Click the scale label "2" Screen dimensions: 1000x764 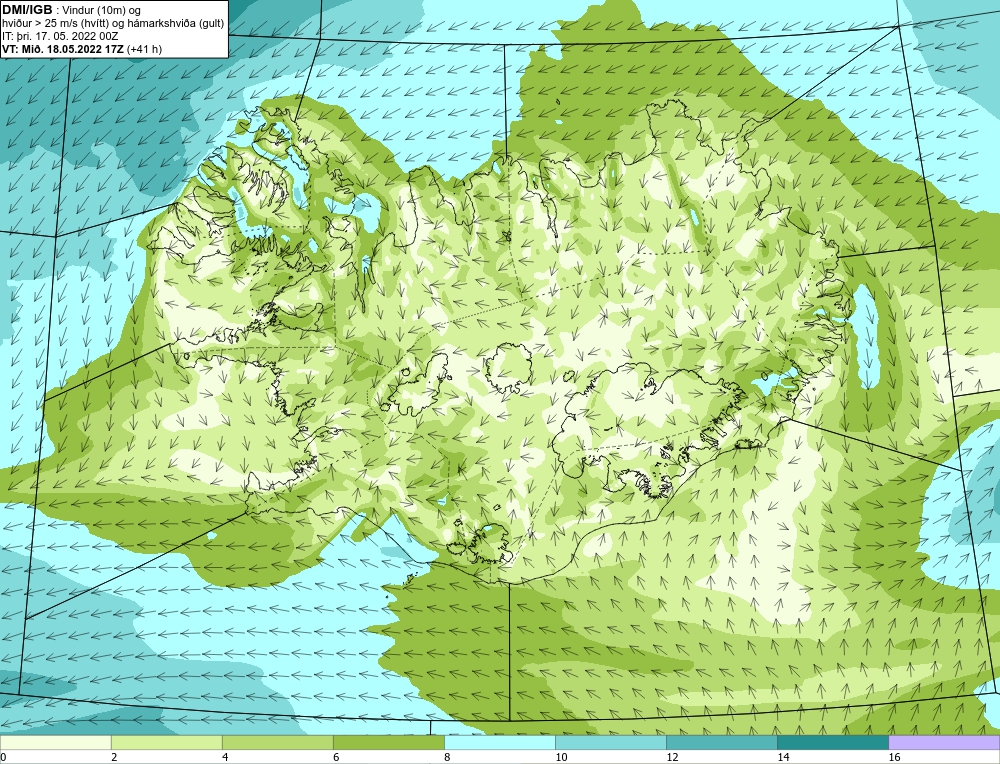pyautogui.click(x=114, y=757)
